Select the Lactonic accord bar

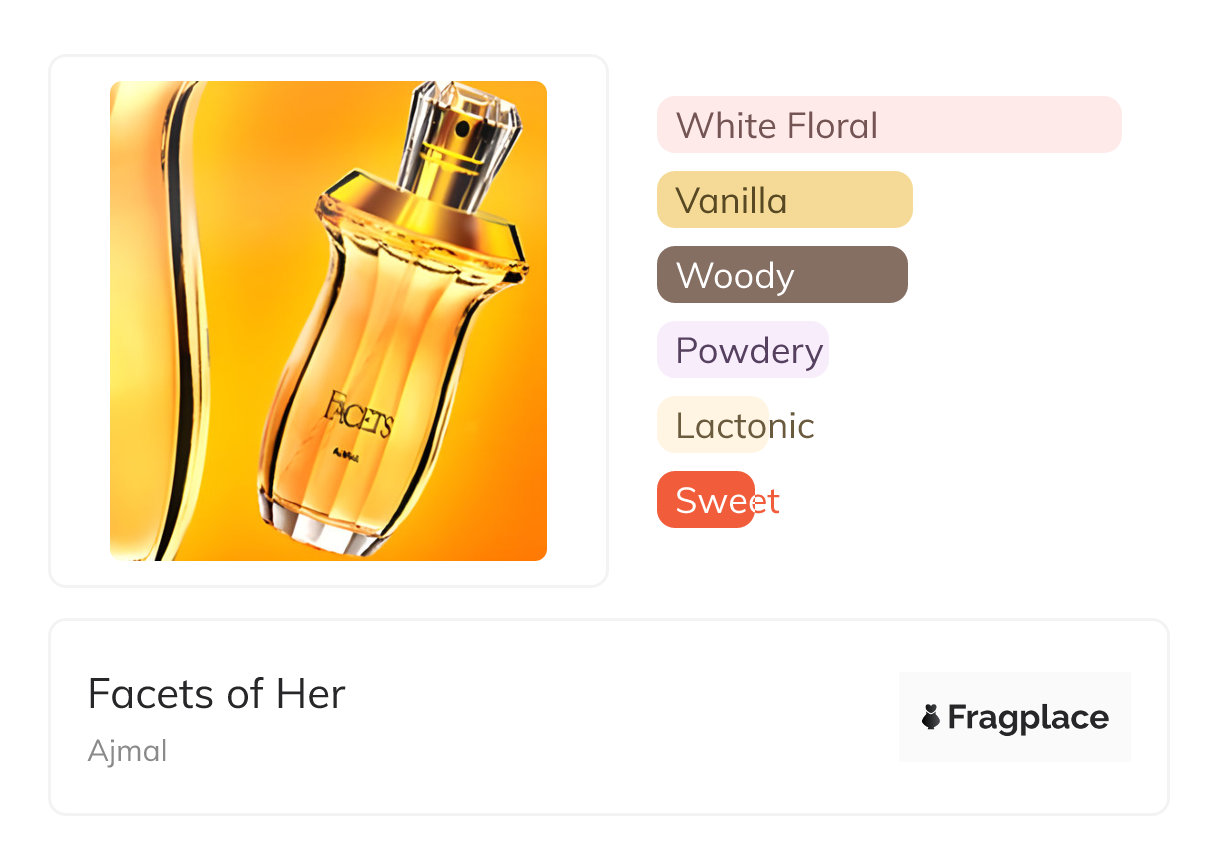point(712,425)
